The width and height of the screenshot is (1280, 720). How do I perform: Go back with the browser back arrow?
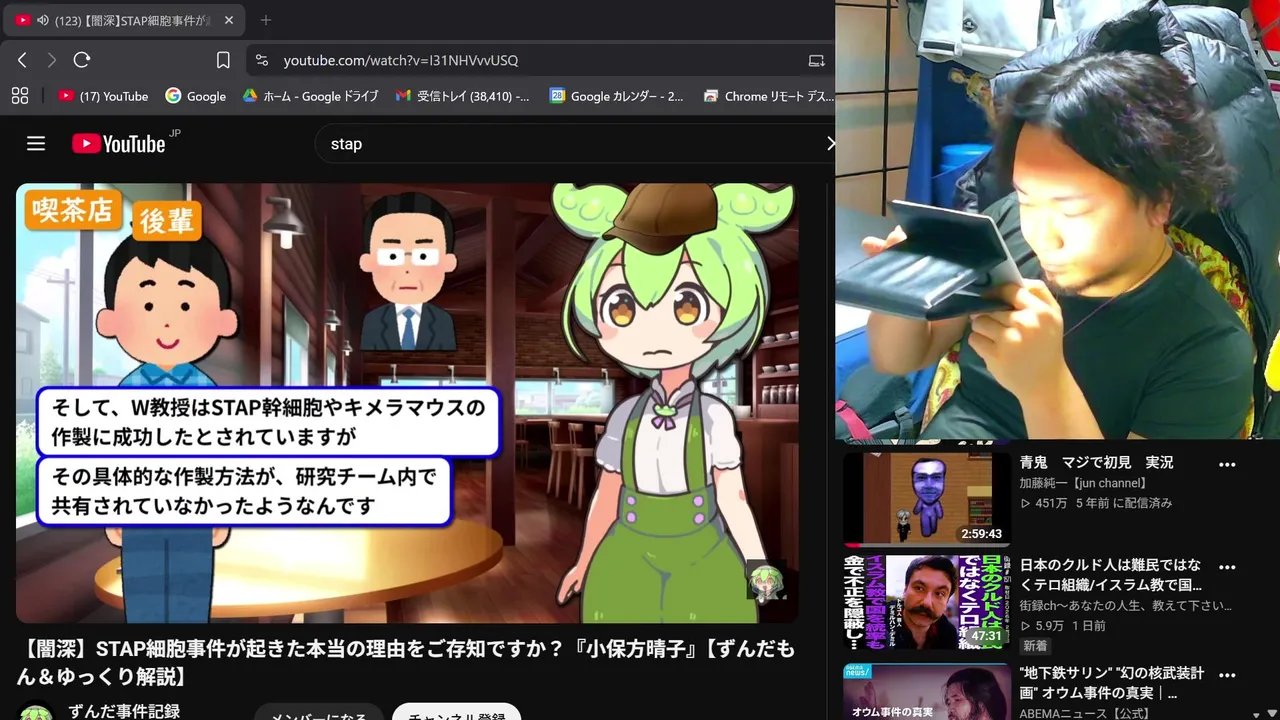tap(22, 60)
